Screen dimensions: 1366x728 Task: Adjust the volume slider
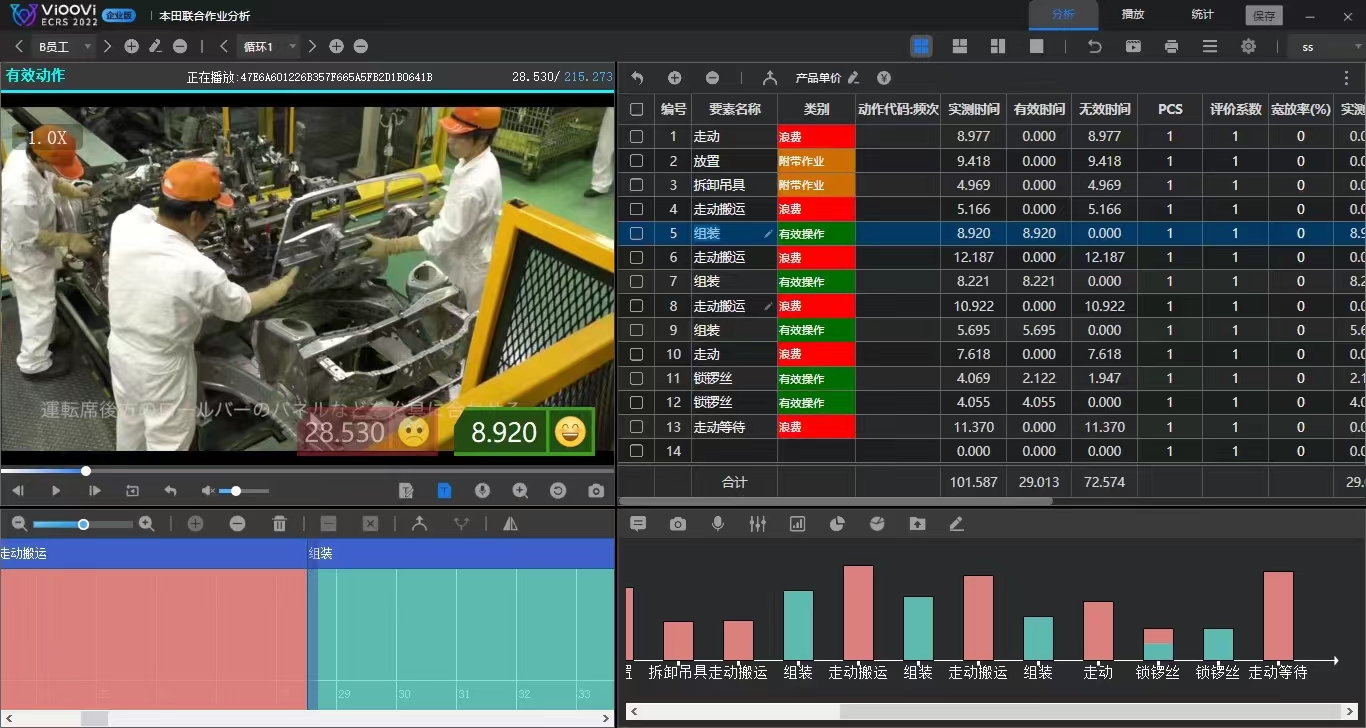pyautogui.click(x=244, y=491)
